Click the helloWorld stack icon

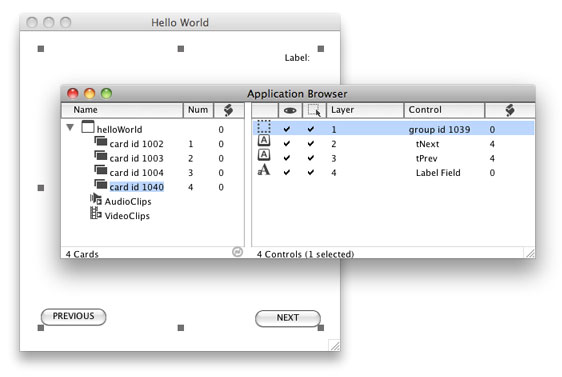(87, 127)
